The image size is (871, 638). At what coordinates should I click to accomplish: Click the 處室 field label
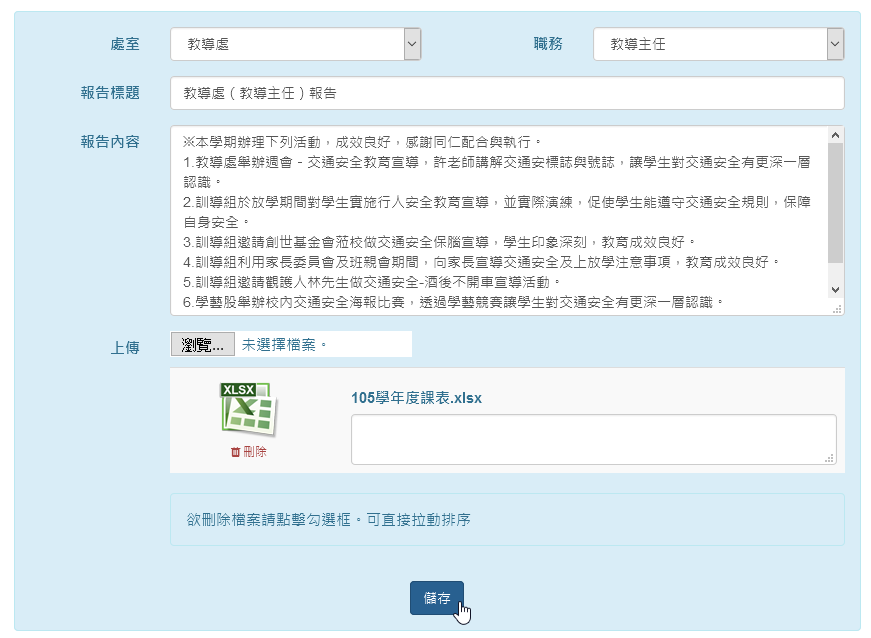coord(125,44)
